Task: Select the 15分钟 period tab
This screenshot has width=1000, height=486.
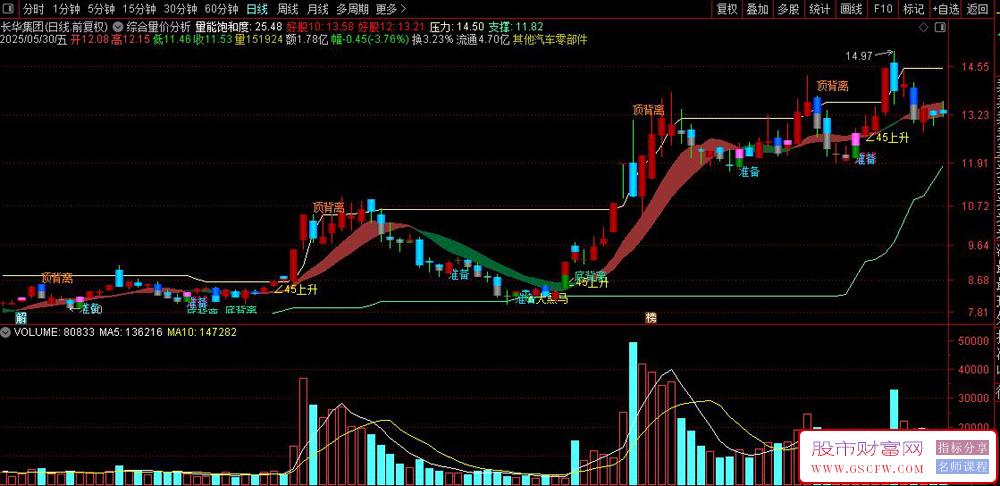Action: pos(138,10)
